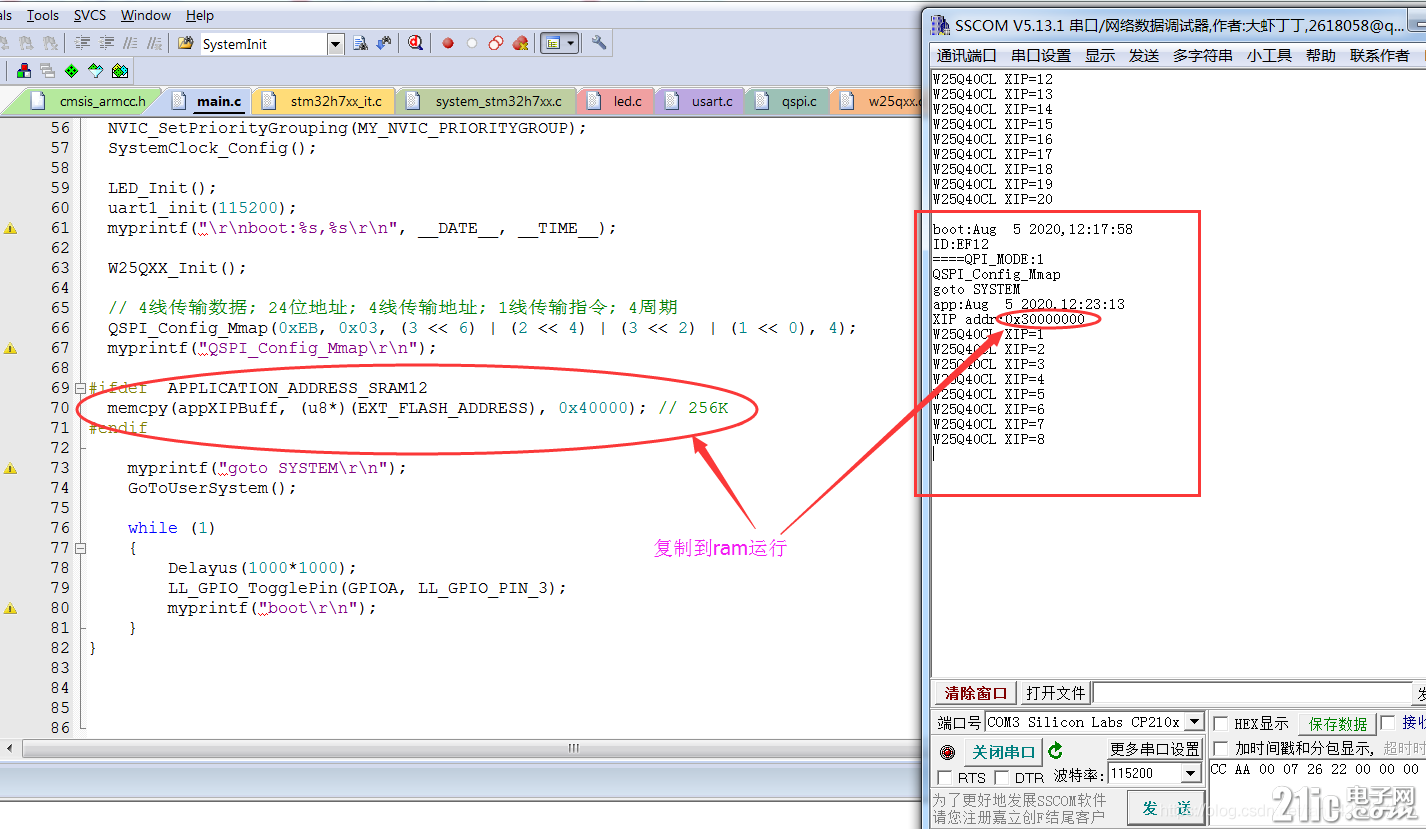Click the warning marker on line 67
Image resolution: width=1426 pixels, height=829 pixels.
(10, 348)
